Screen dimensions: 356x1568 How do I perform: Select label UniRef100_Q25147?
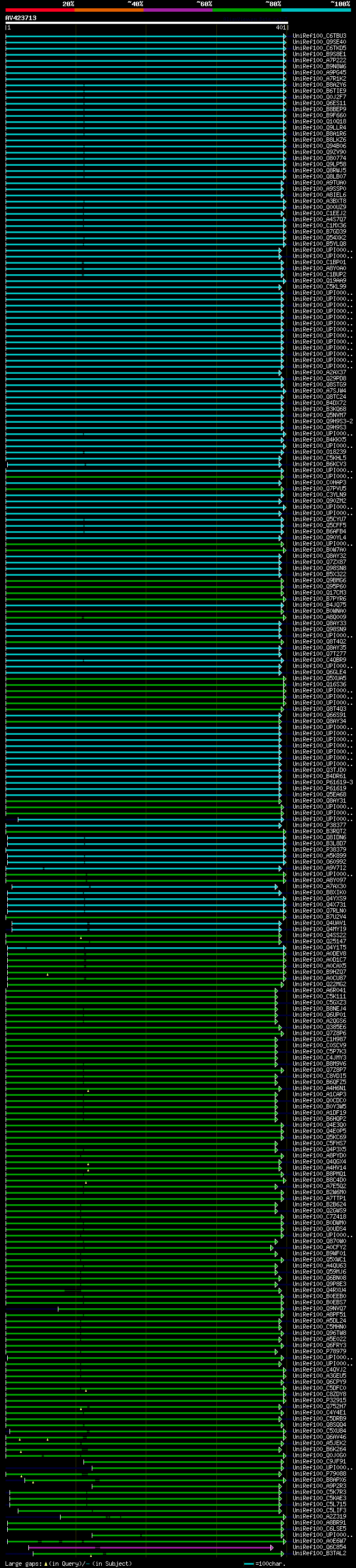319,941
